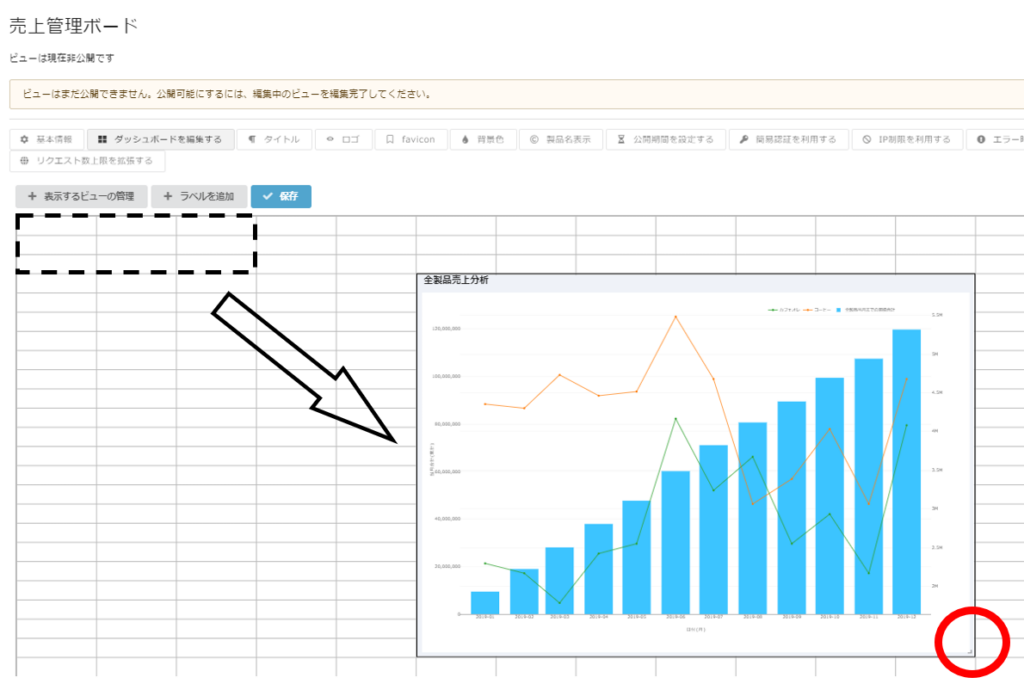Click the 売上管理ボード page heading
The width and height of the screenshot is (1024, 696).
[73, 26]
